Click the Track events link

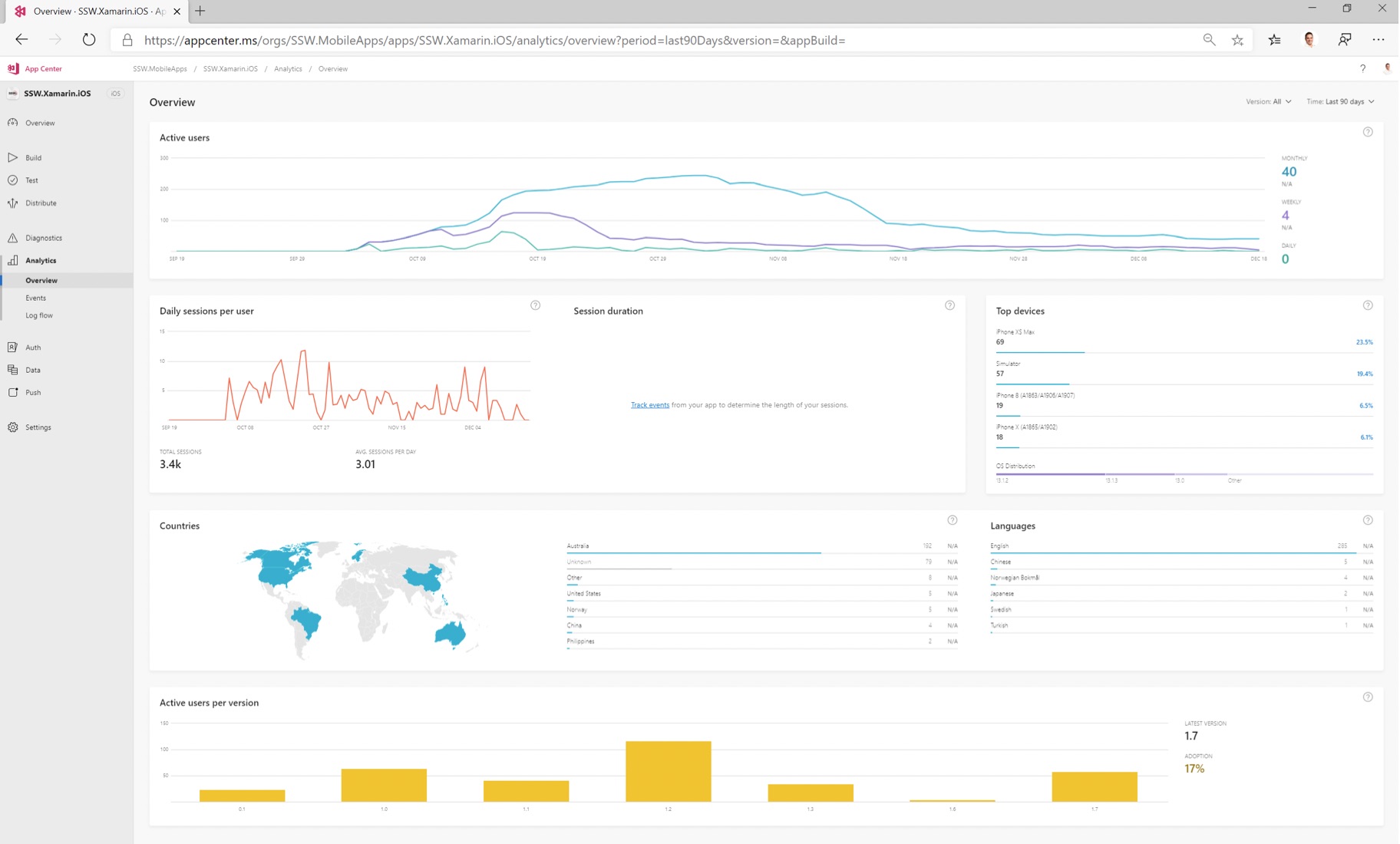tap(649, 405)
